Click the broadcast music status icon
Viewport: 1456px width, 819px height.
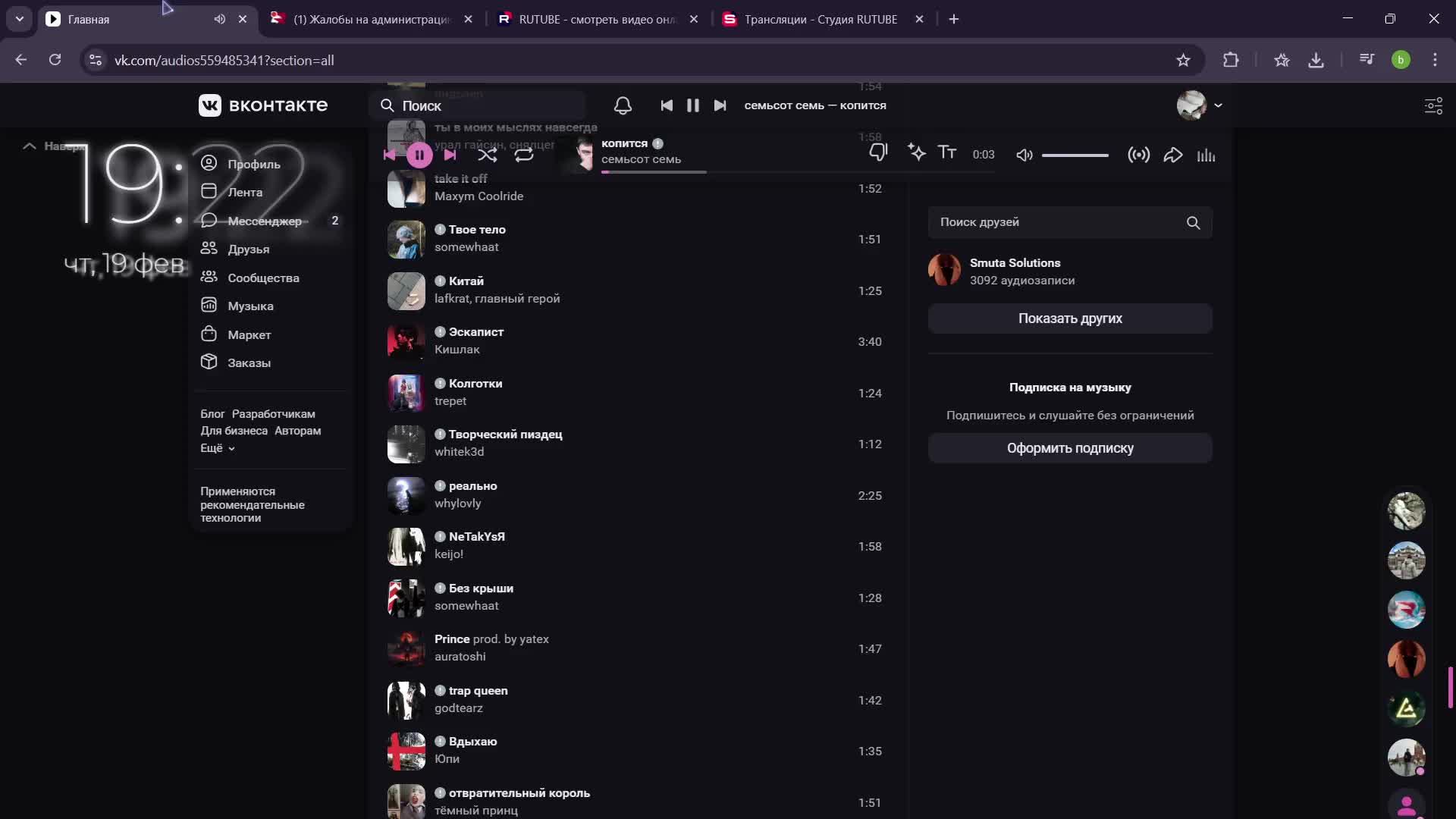(1138, 155)
